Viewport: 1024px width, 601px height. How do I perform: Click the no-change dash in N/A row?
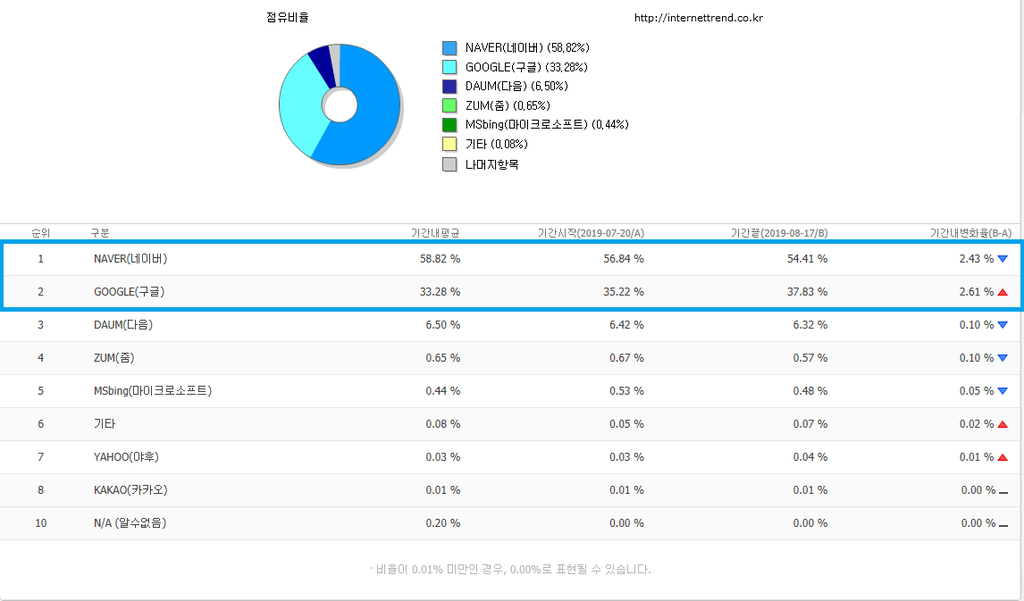tap(1004, 525)
